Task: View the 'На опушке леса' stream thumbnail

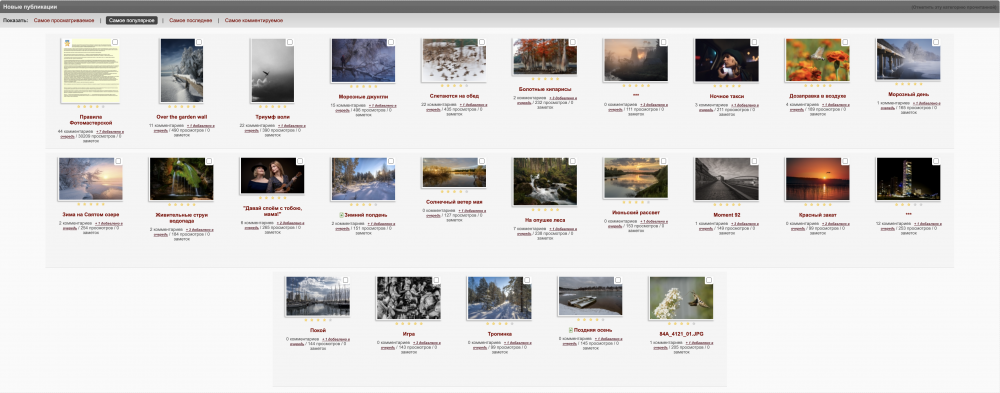Action: pos(545,181)
